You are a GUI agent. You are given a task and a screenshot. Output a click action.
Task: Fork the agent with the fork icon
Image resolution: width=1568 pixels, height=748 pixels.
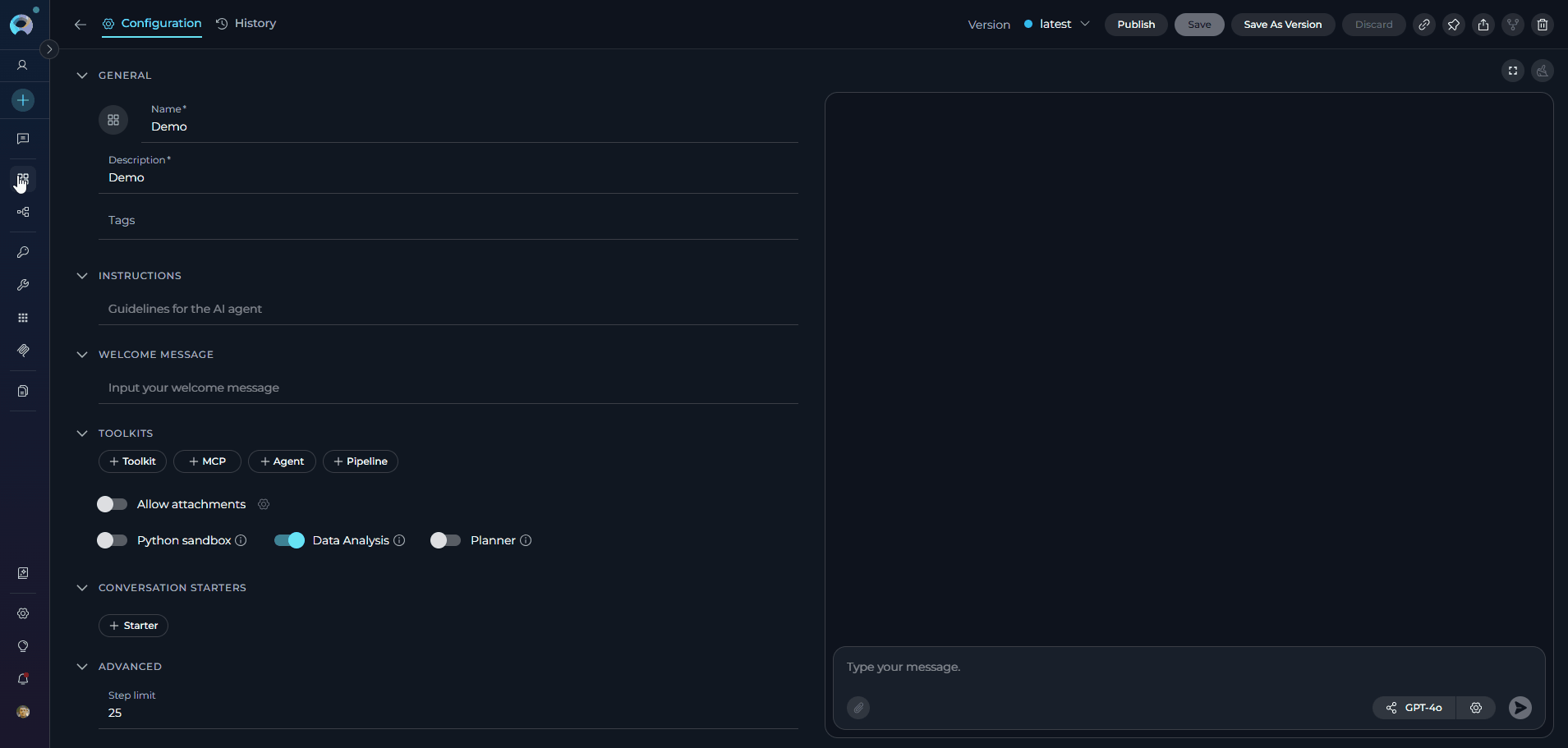(1513, 25)
